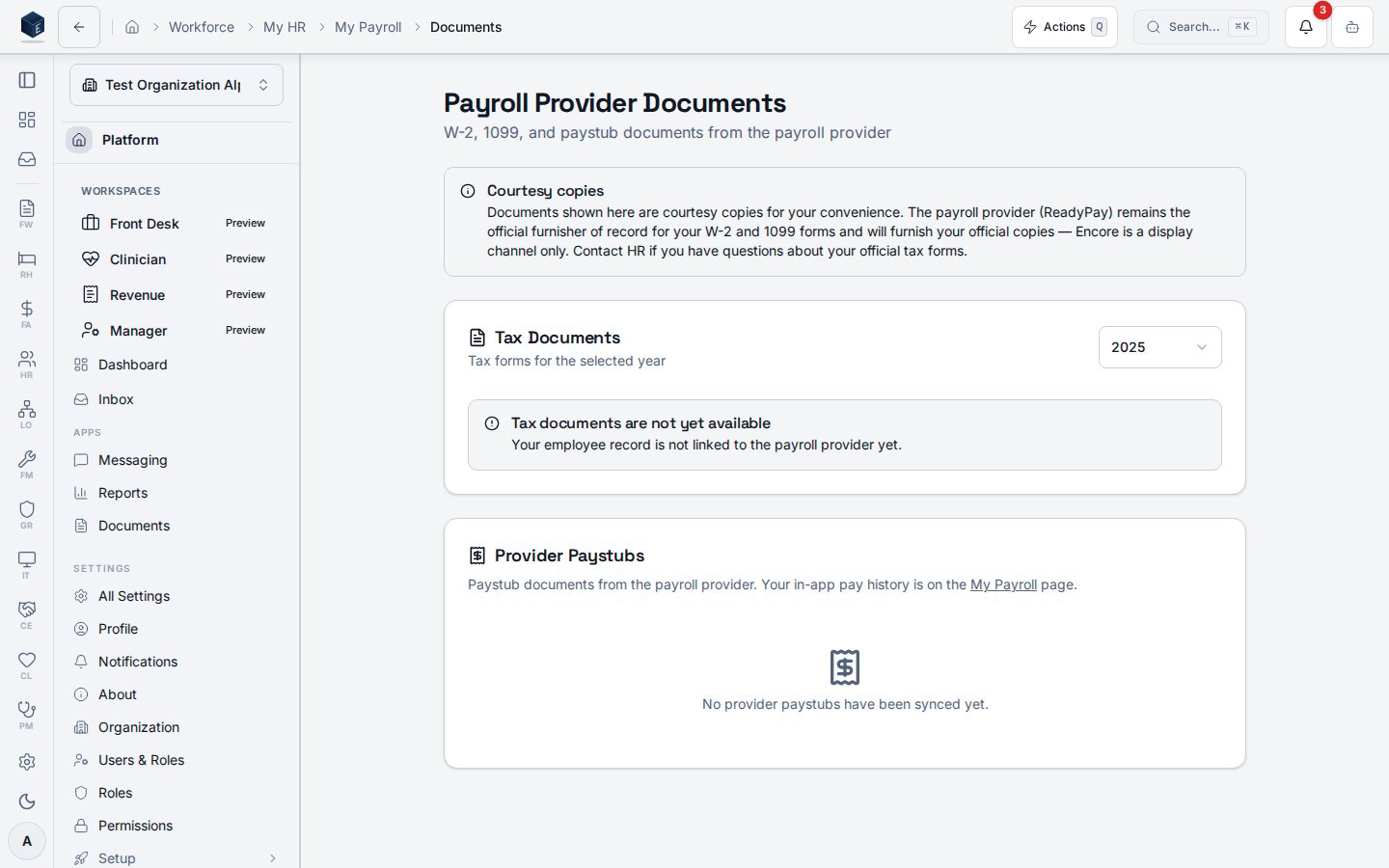Expand the Setup submenu
Screen dimensions: 1389x868
click(x=177, y=857)
